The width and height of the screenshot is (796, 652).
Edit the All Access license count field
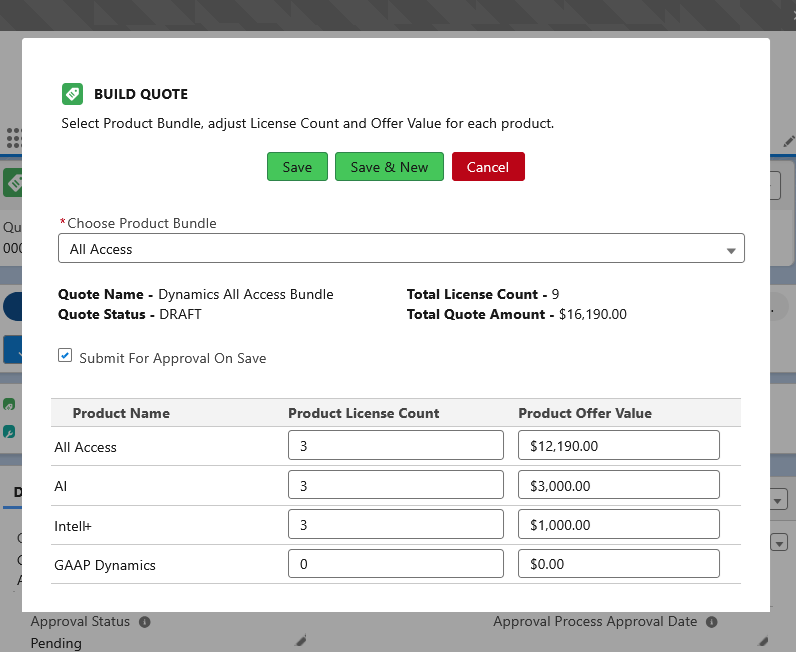coord(396,445)
